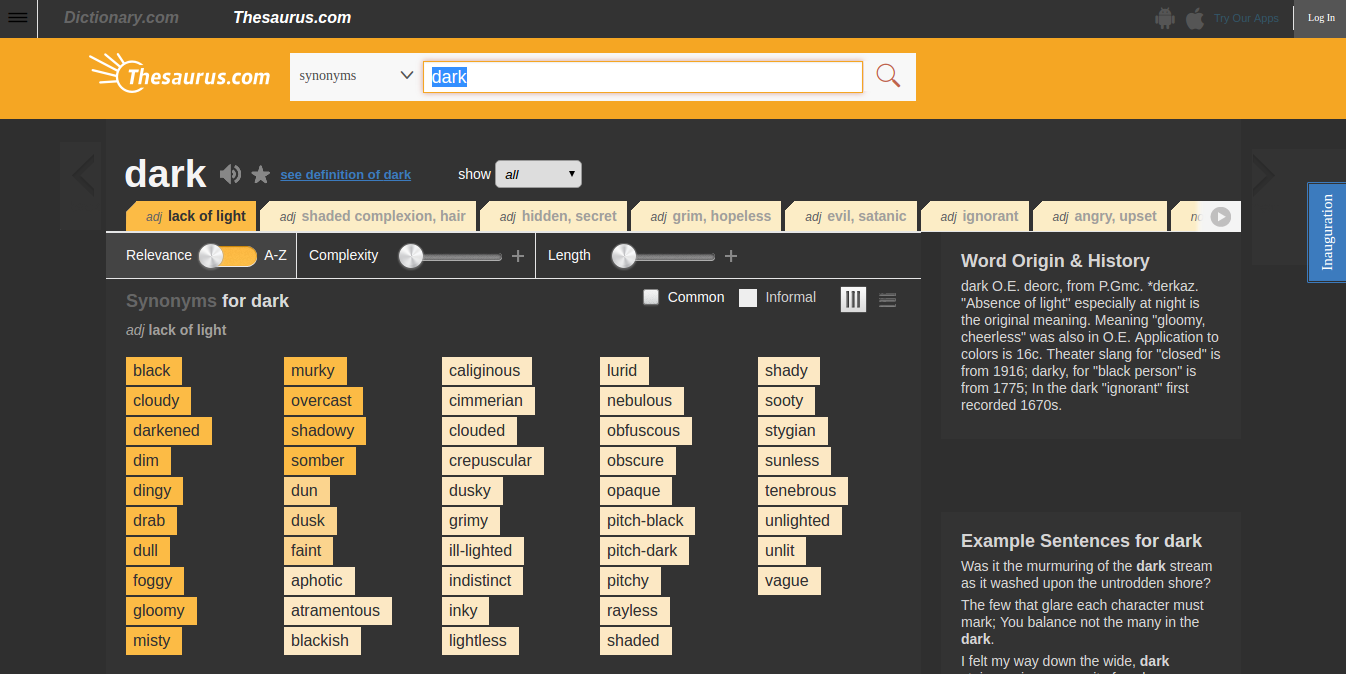Favorite the word using the star icon
This screenshot has width=1346, height=674.
point(260,174)
